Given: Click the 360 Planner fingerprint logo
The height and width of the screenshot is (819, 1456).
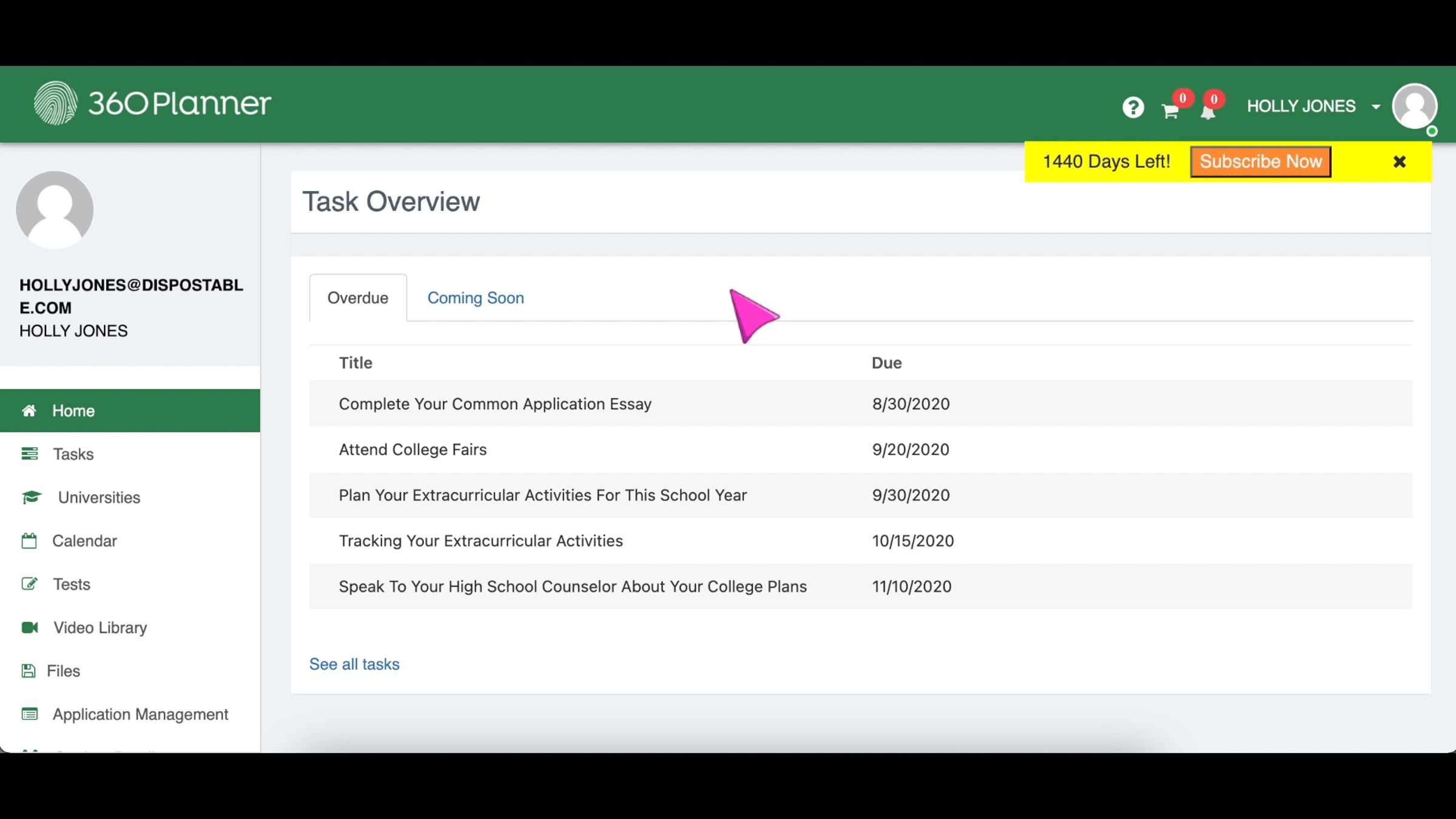Looking at the screenshot, I should pos(55,103).
